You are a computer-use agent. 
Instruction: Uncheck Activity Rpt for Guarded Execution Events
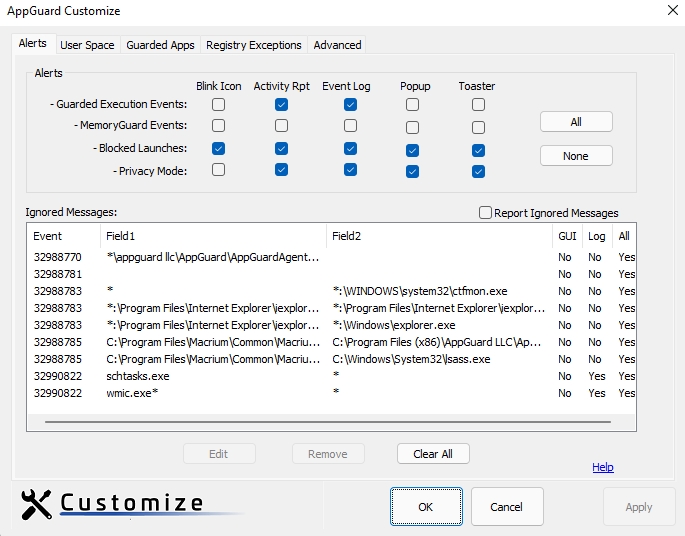tap(281, 104)
